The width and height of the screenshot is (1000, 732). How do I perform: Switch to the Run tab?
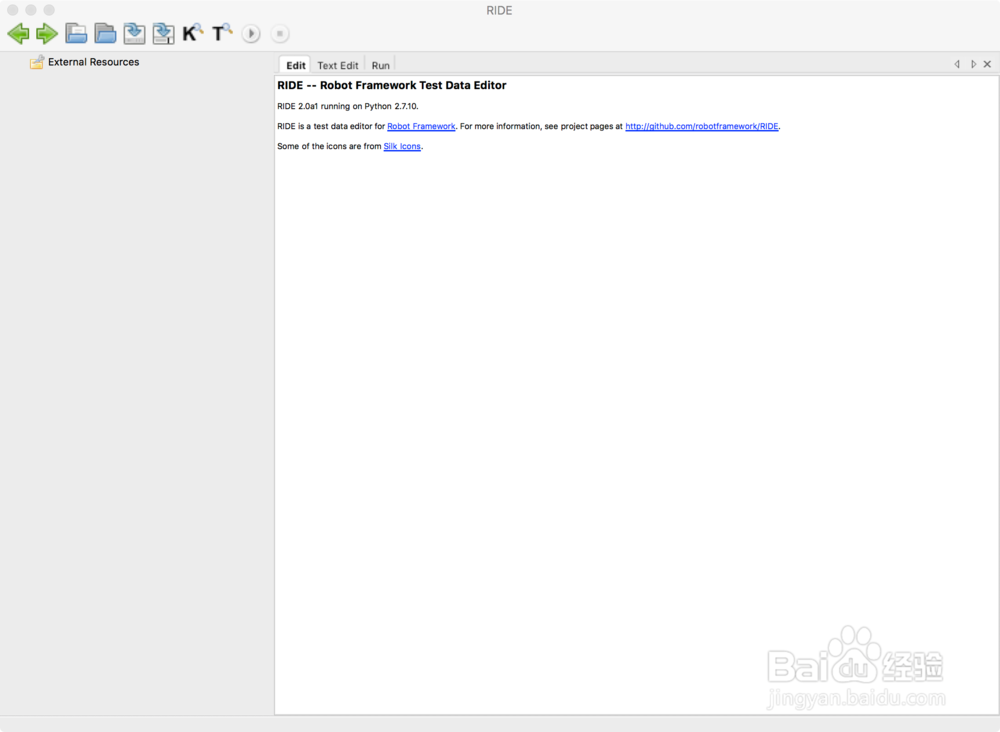click(x=380, y=65)
